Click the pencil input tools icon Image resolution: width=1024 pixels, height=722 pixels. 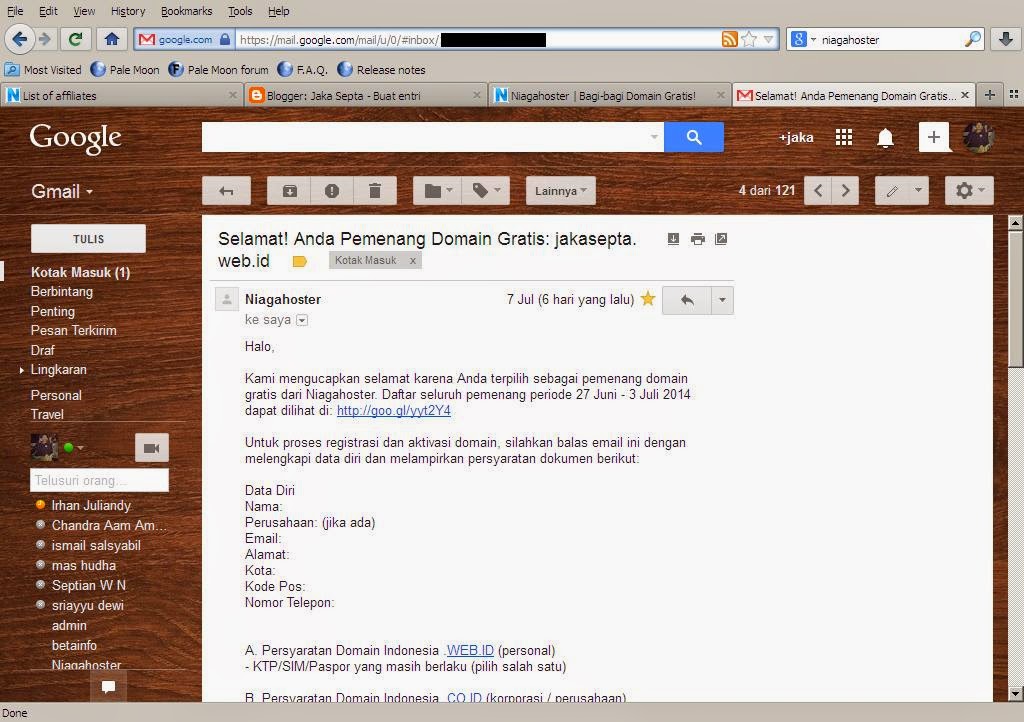point(892,191)
